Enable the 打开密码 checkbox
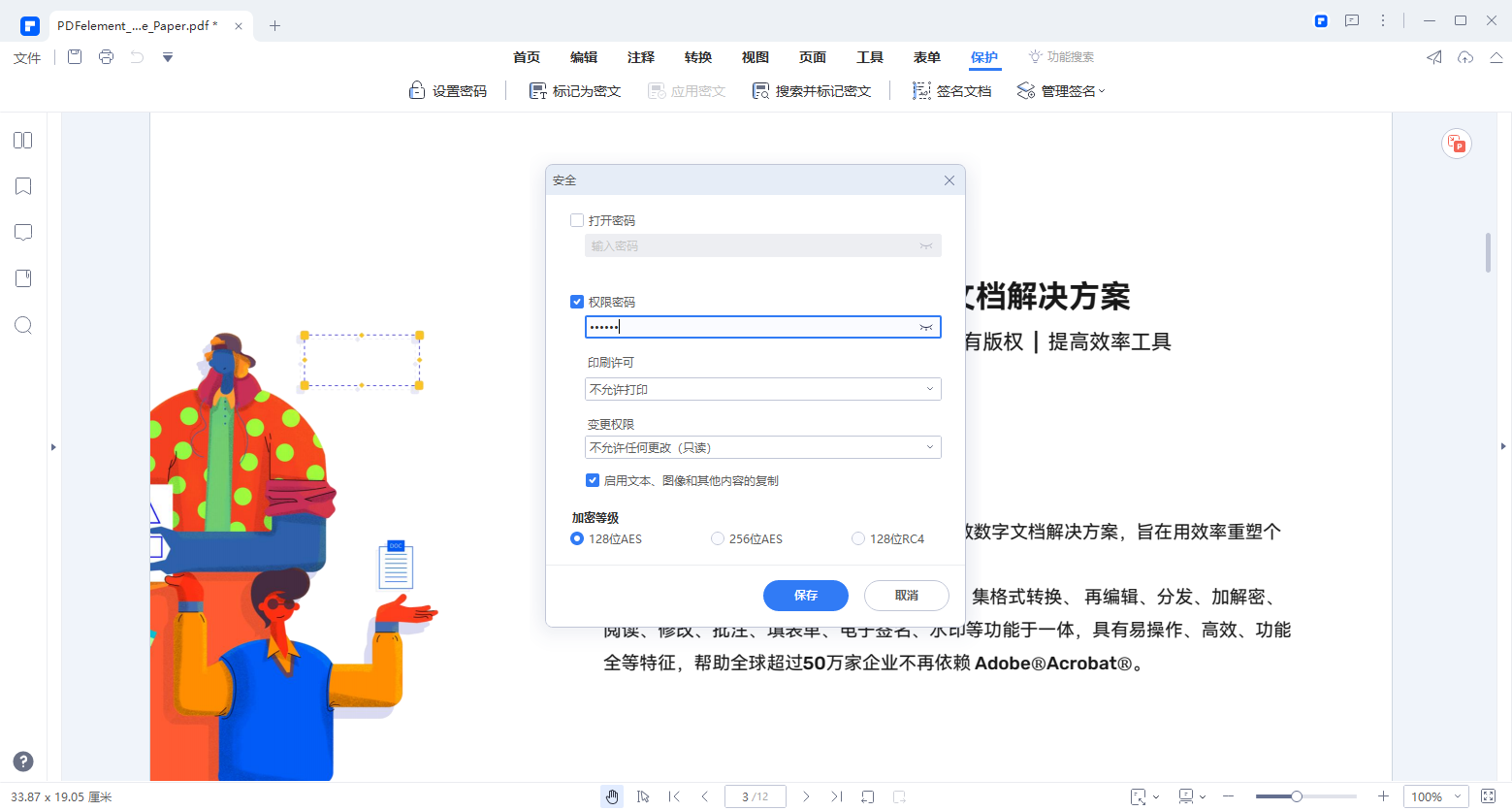This screenshot has width=1512, height=811. [x=577, y=220]
